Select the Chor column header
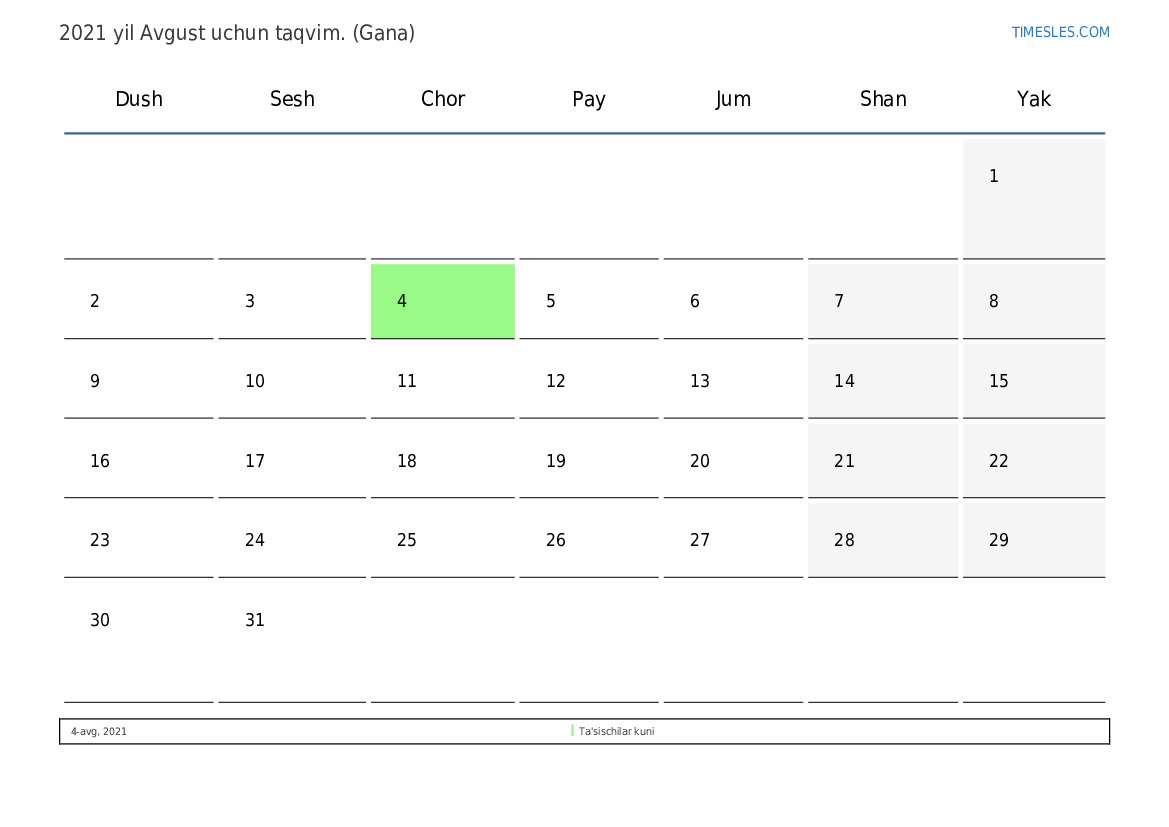Viewport: 1169px width, 827px height. [x=442, y=99]
